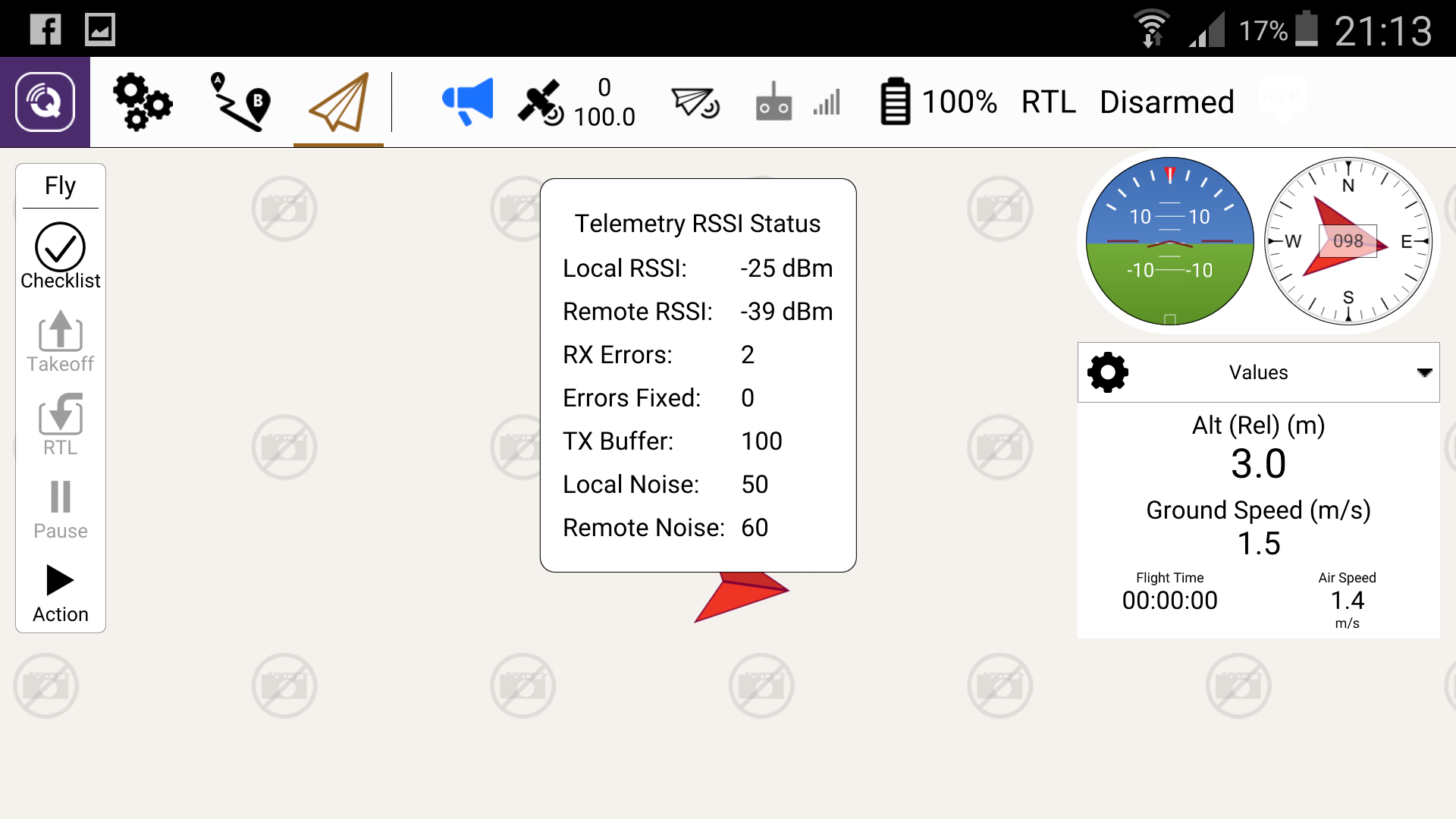Click the compass heading instrument

point(1348,241)
